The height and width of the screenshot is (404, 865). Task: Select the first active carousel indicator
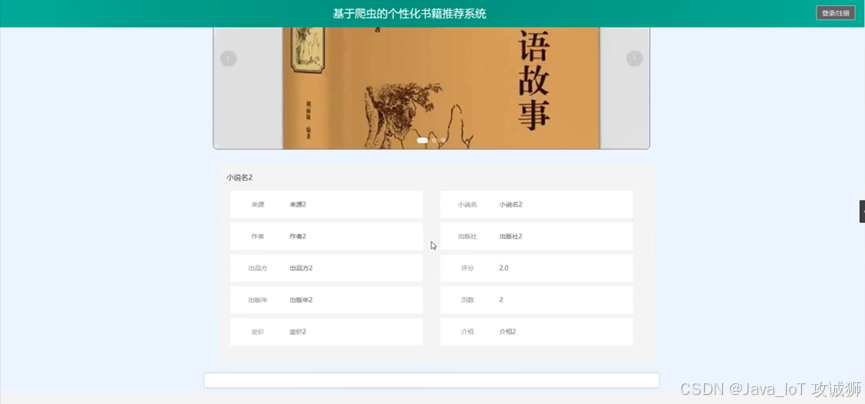click(x=423, y=141)
